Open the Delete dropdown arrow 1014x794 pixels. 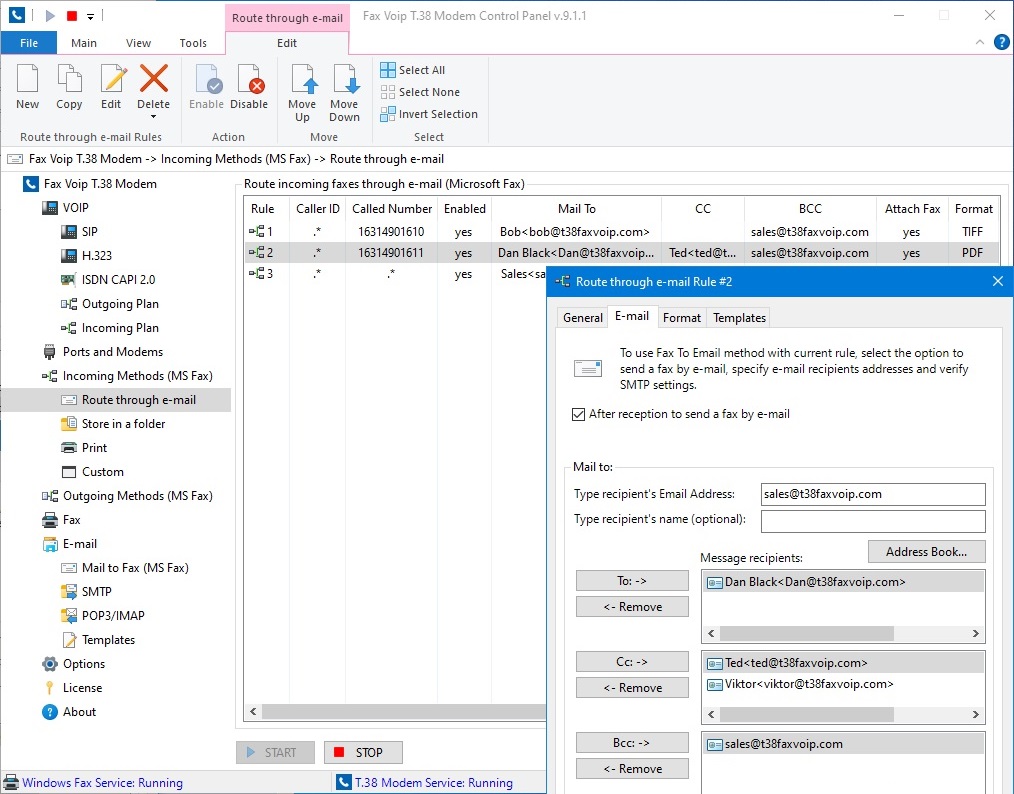point(153,117)
